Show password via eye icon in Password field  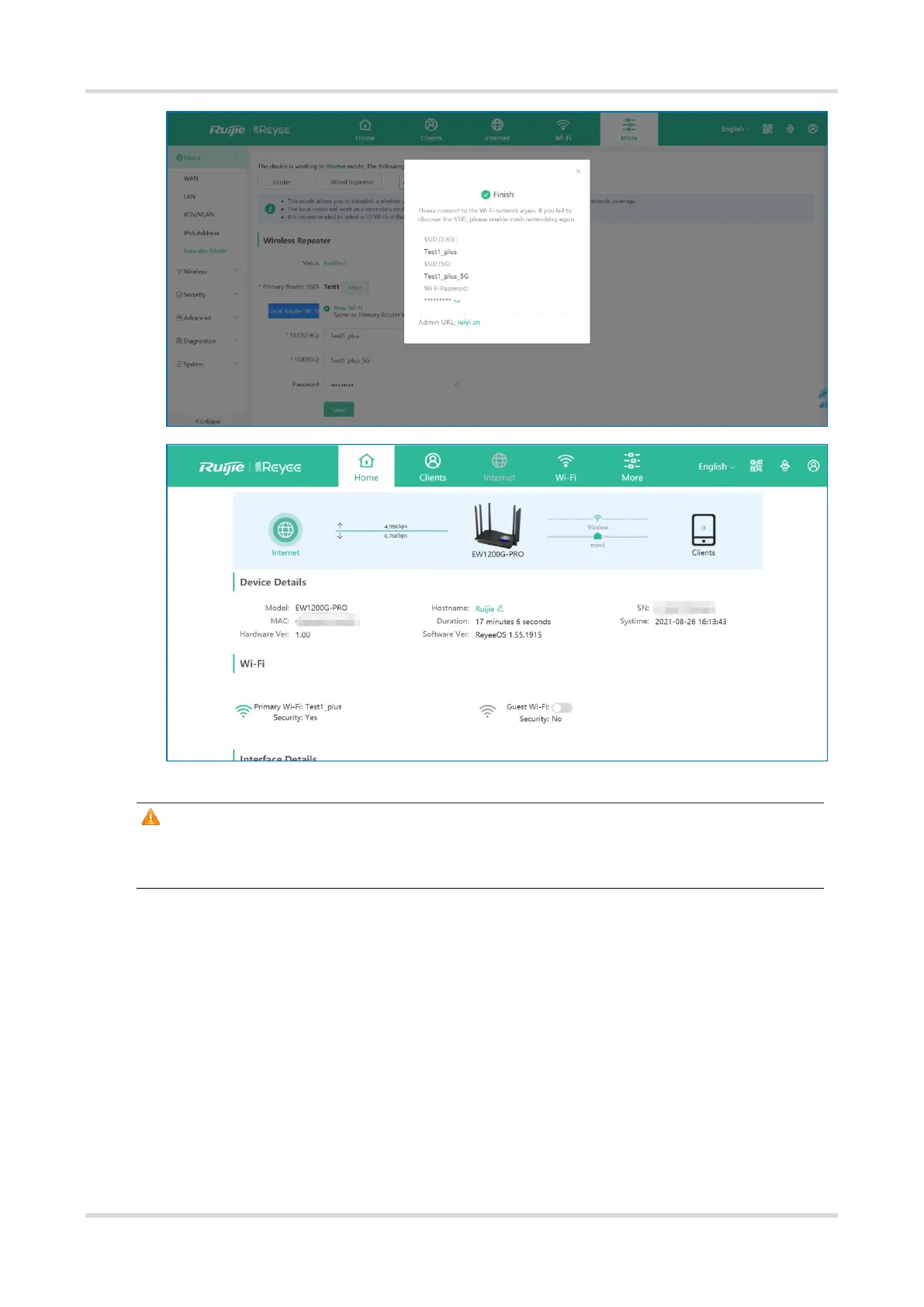coord(456,384)
